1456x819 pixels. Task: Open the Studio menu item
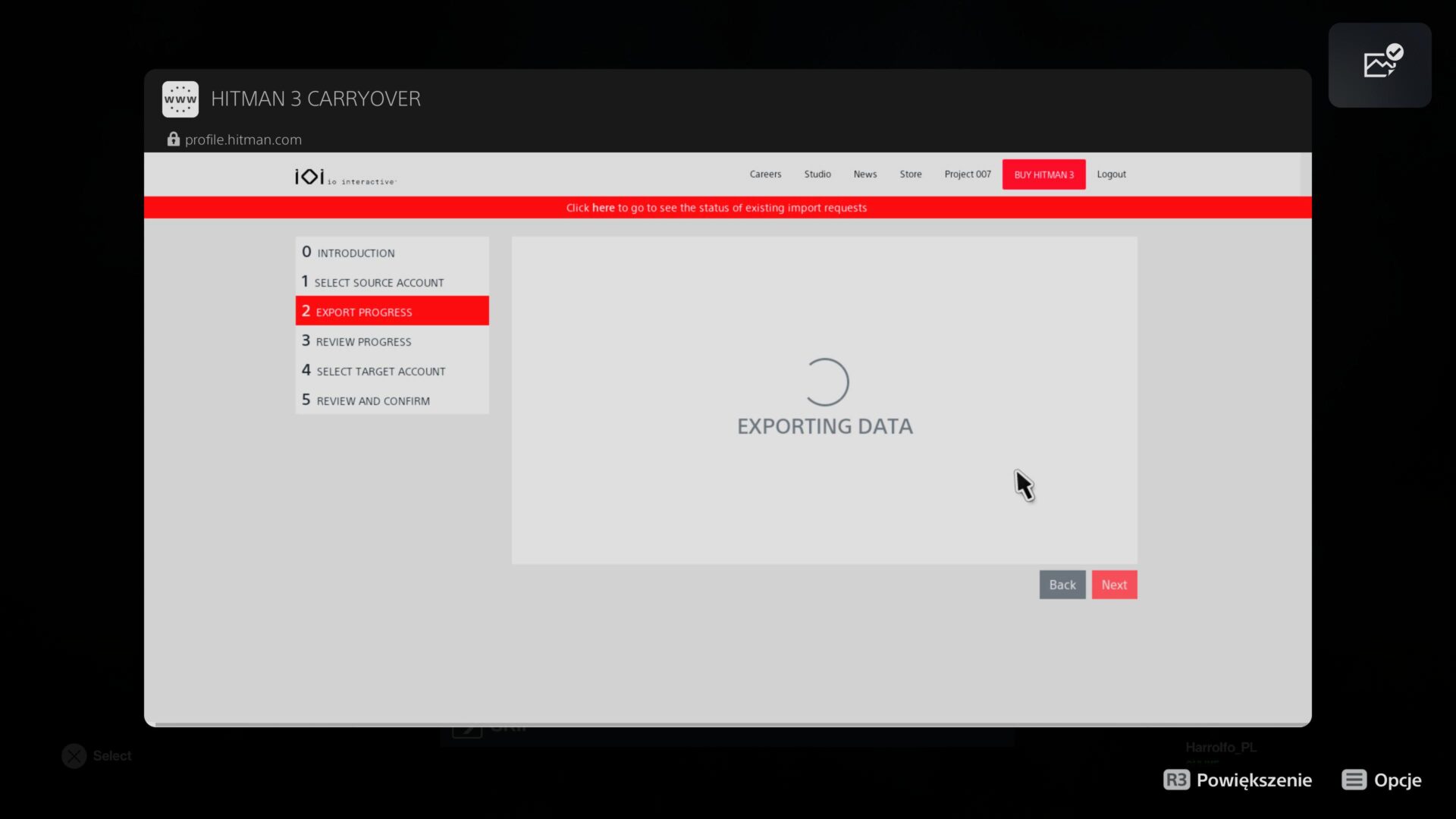(x=817, y=174)
